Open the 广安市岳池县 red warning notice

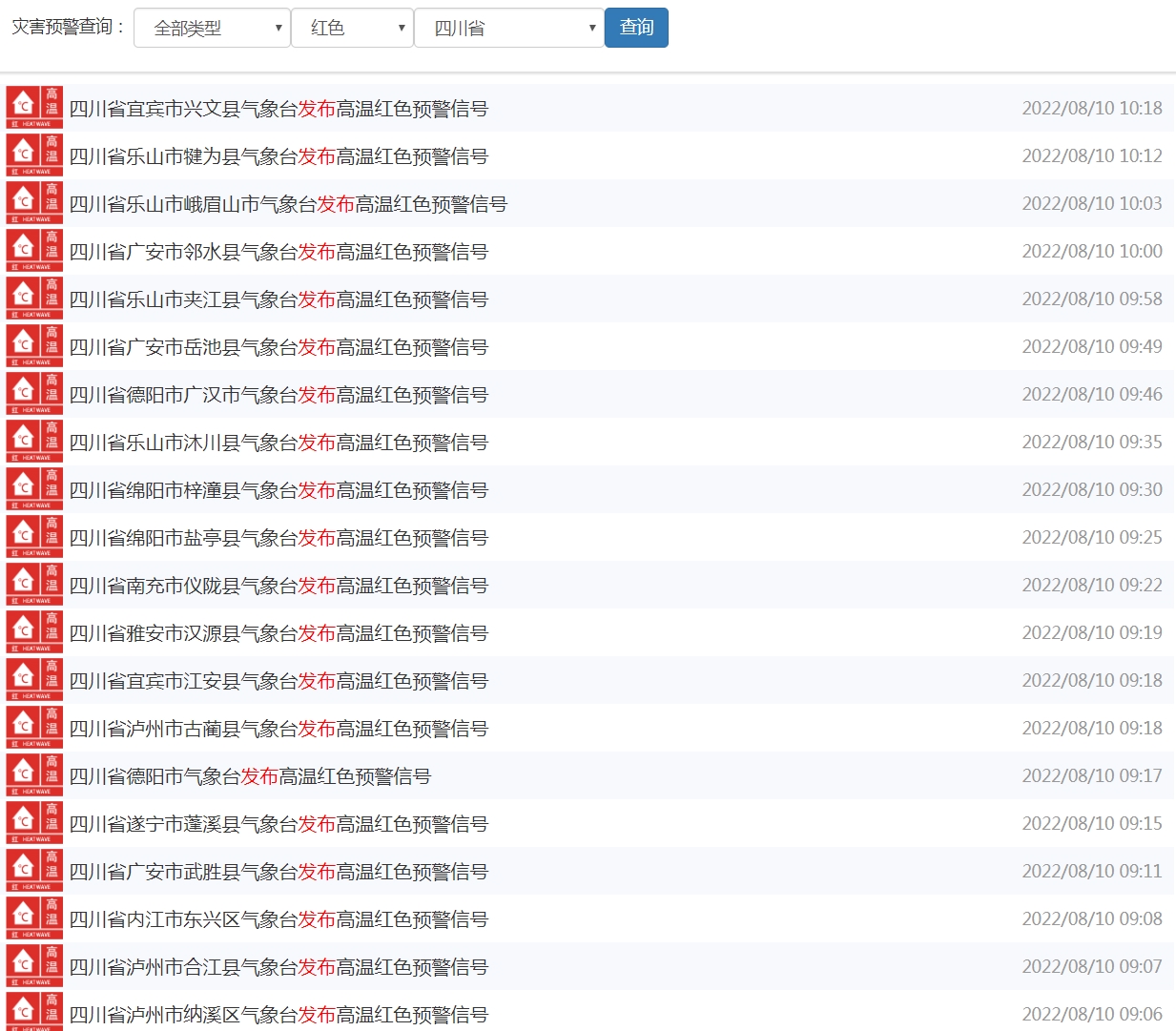coord(279,347)
